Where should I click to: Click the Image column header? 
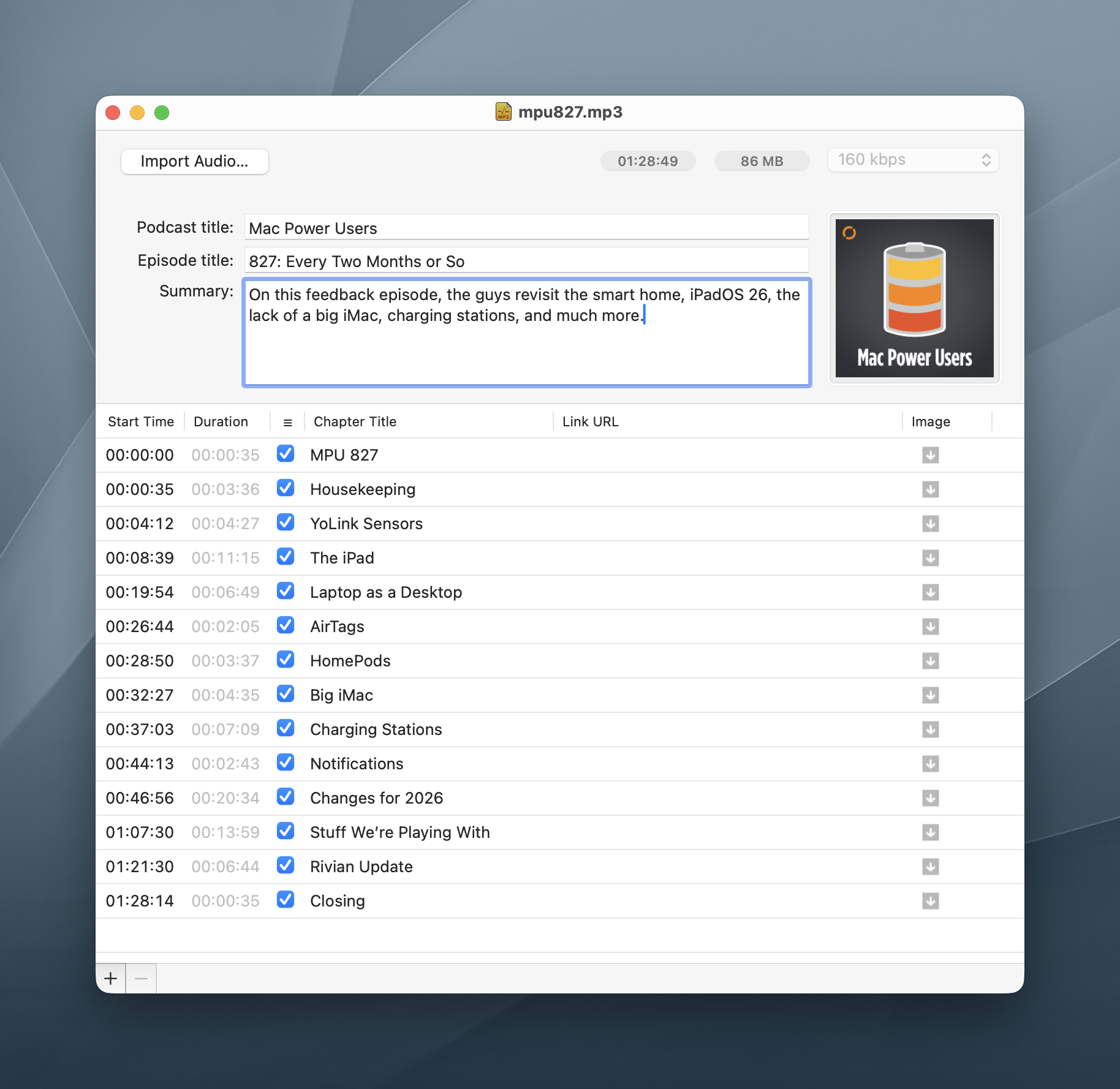pyautogui.click(x=931, y=421)
